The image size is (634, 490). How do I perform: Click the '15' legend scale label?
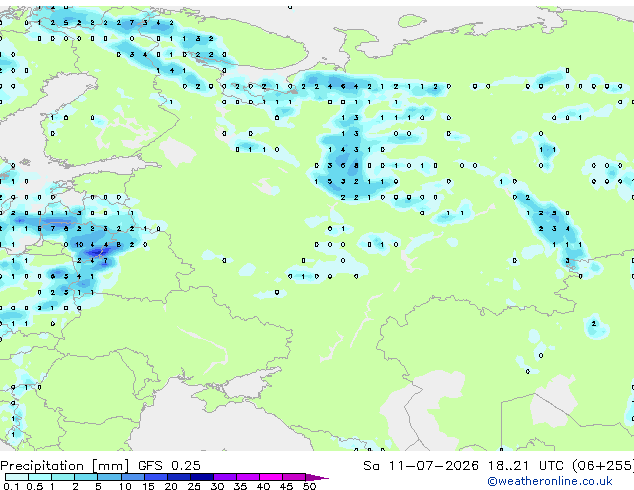coord(148,486)
